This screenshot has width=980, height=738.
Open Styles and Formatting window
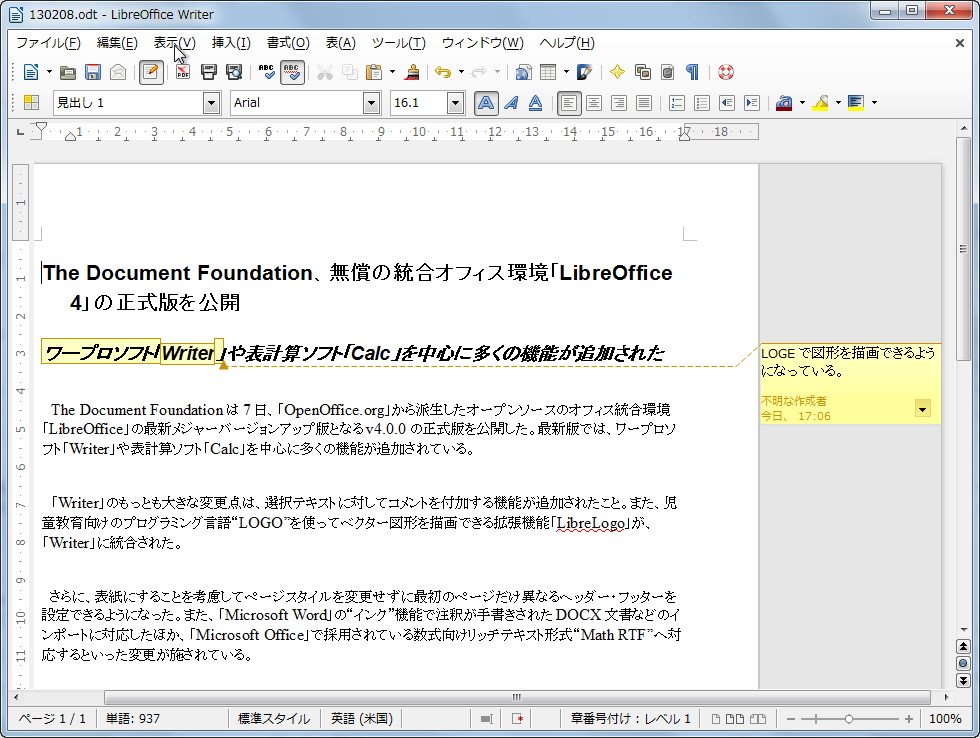31,103
